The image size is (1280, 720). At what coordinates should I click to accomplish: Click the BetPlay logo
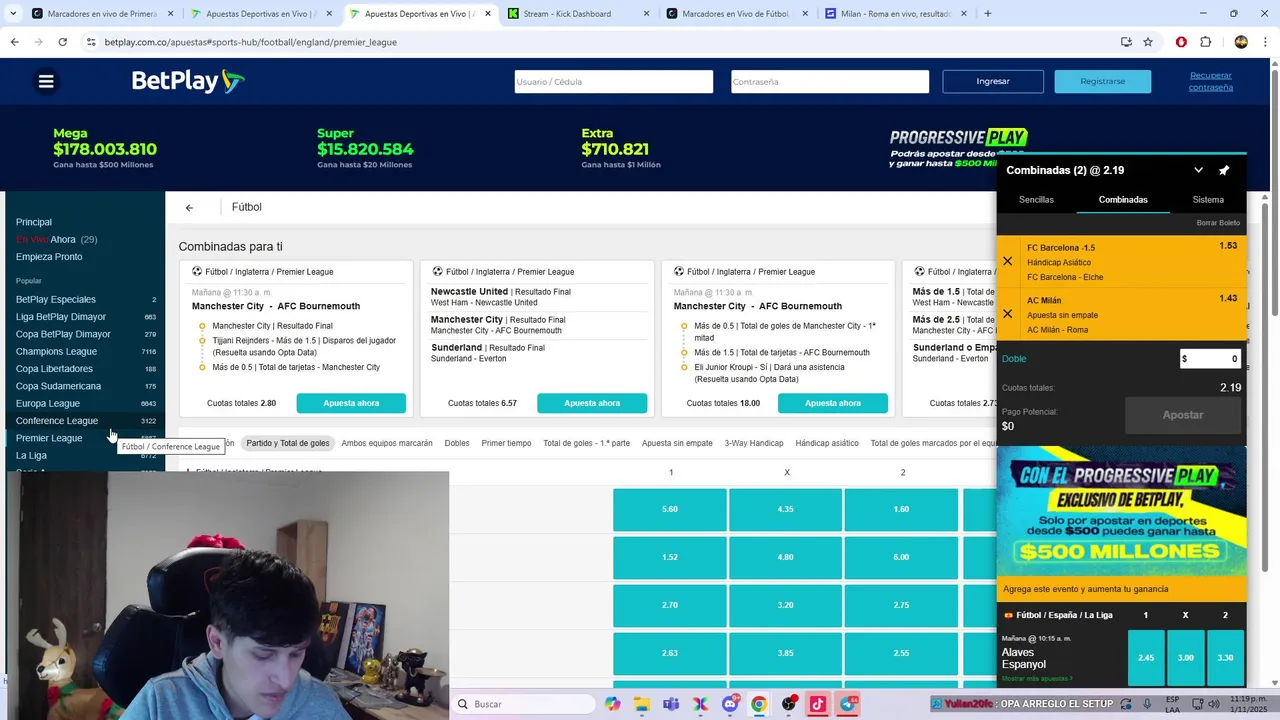pyautogui.click(x=187, y=81)
